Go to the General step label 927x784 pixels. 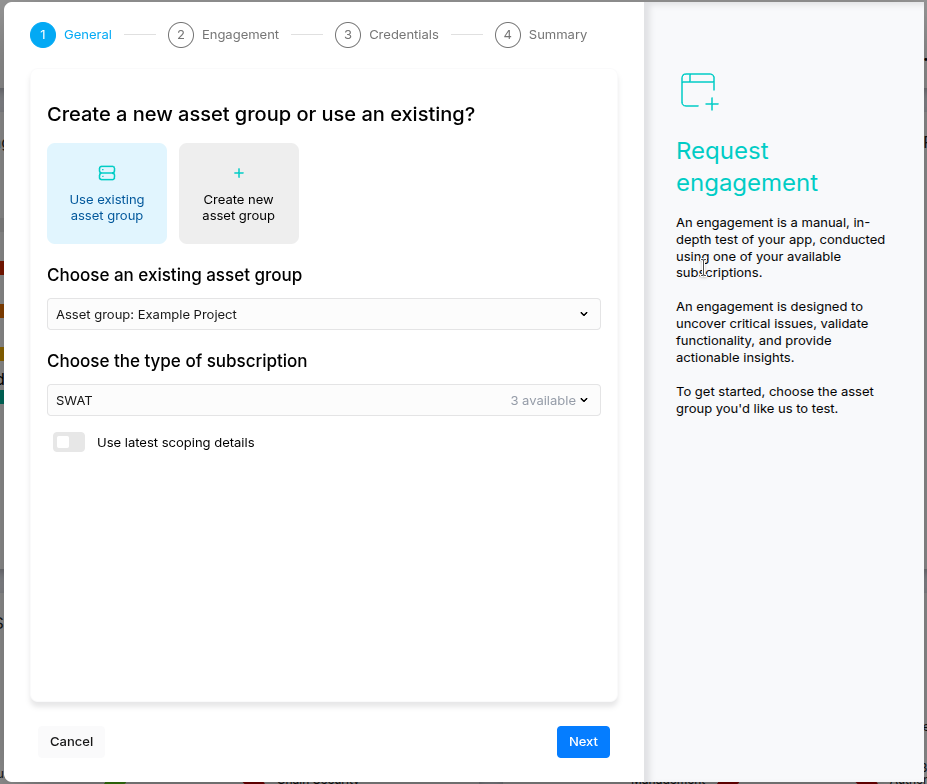pyautogui.click(x=88, y=35)
